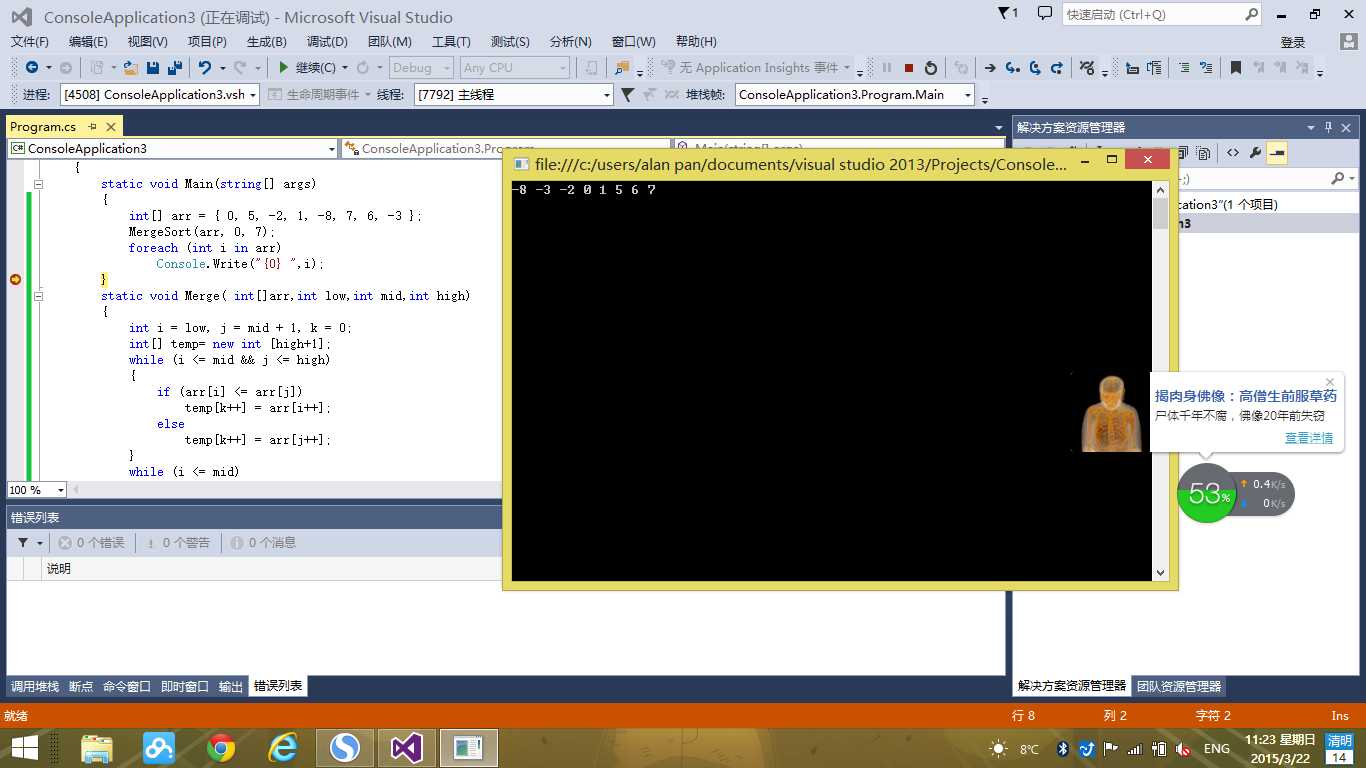Save the current file with the disk icon
Image resolution: width=1366 pixels, height=768 pixels.
[153, 67]
